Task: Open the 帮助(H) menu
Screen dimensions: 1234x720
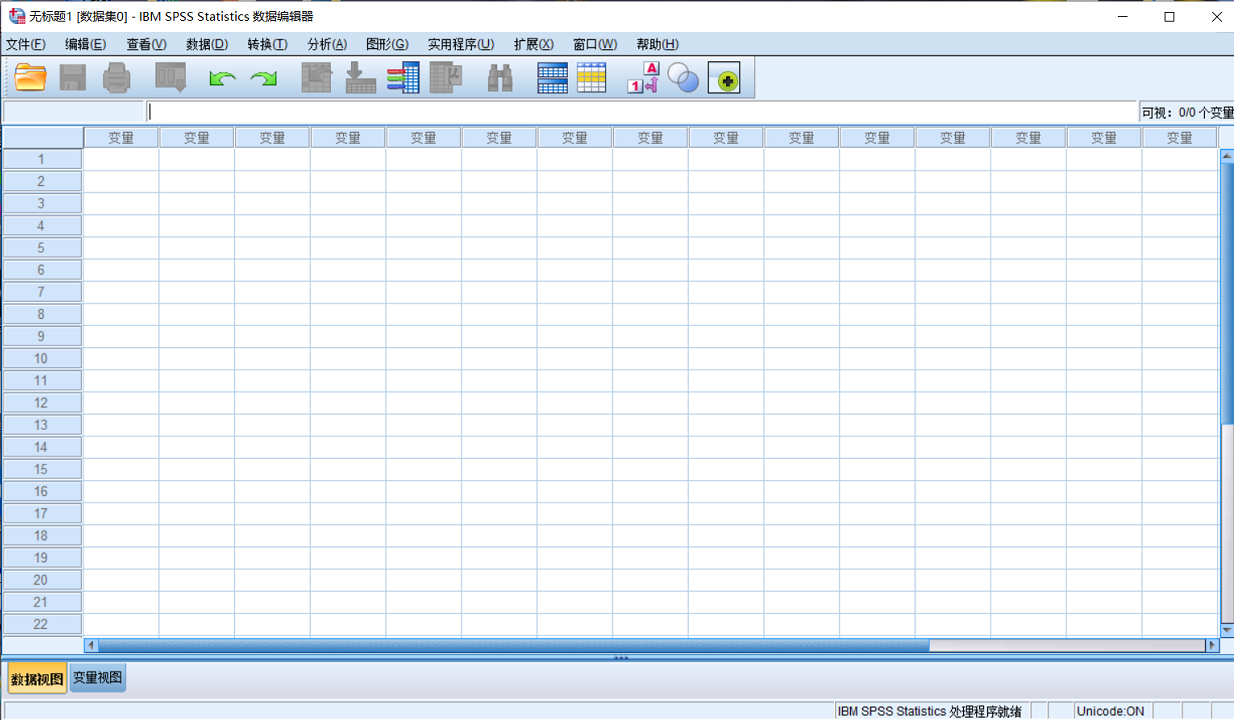Action: 657,44
